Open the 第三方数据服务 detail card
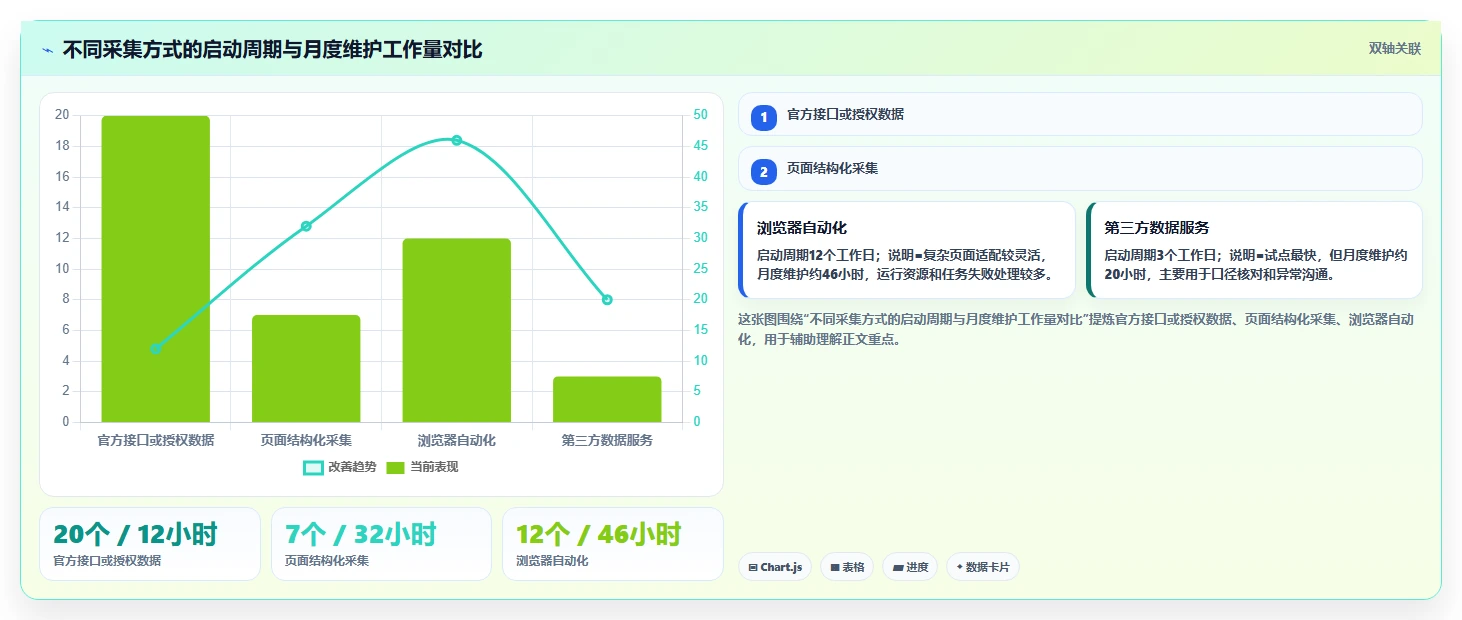The width and height of the screenshot is (1462, 620). pos(1254,250)
